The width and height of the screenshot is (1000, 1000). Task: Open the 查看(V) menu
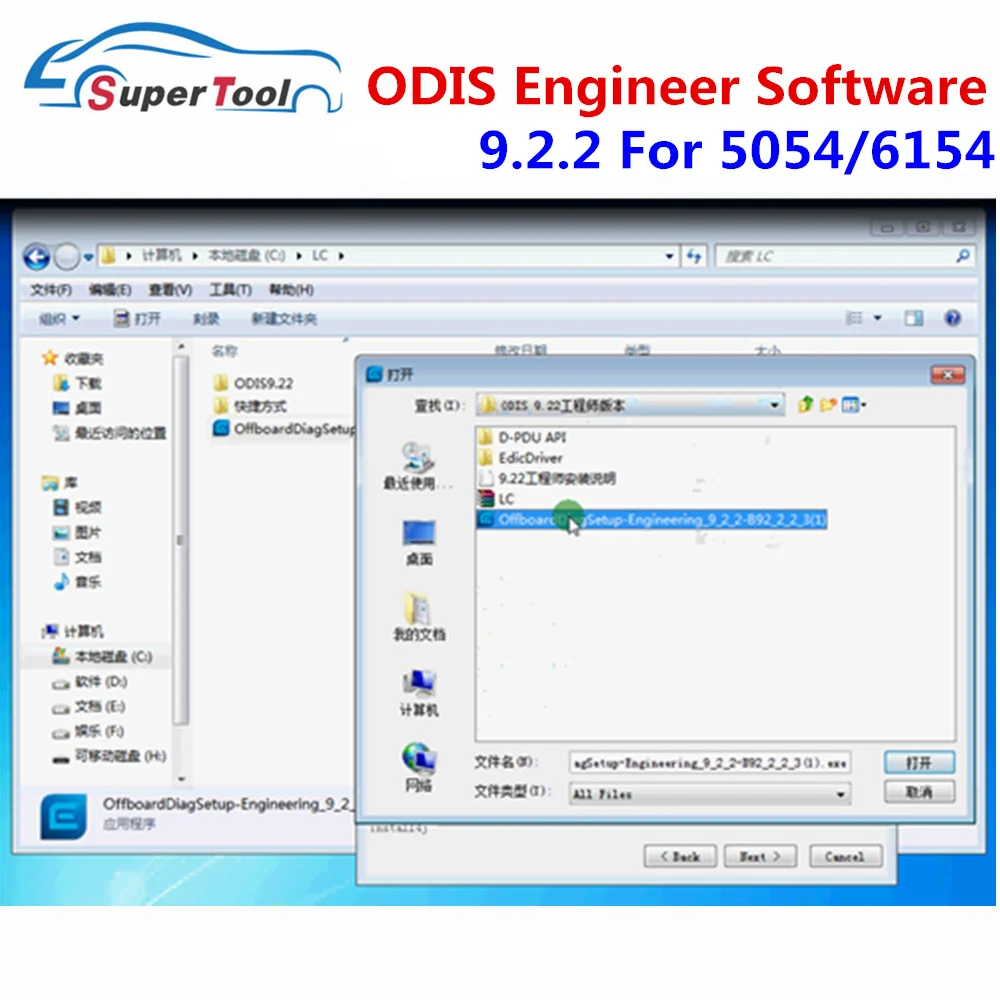[170, 290]
